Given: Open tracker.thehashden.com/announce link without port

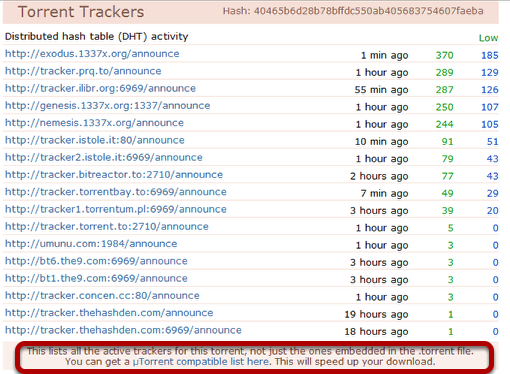Looking at the screenshot, I should coord(109,313).
